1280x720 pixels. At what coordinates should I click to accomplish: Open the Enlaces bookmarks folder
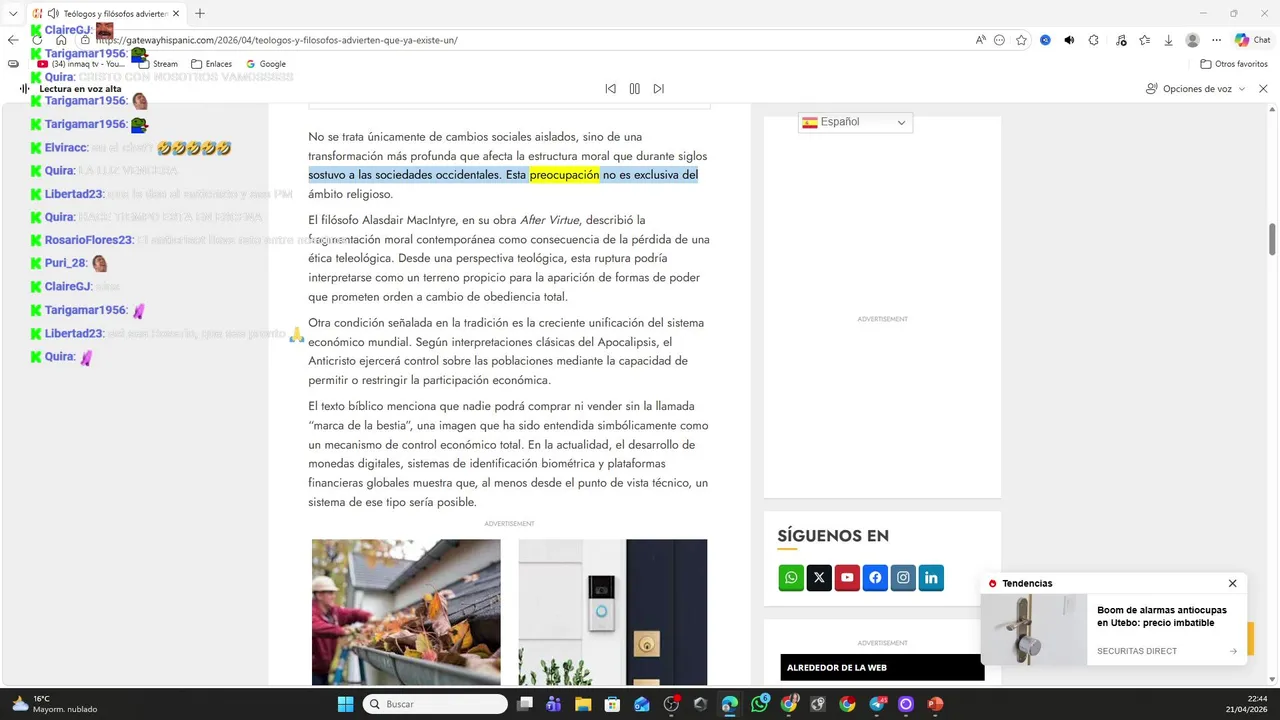click(x=211, y=64)
